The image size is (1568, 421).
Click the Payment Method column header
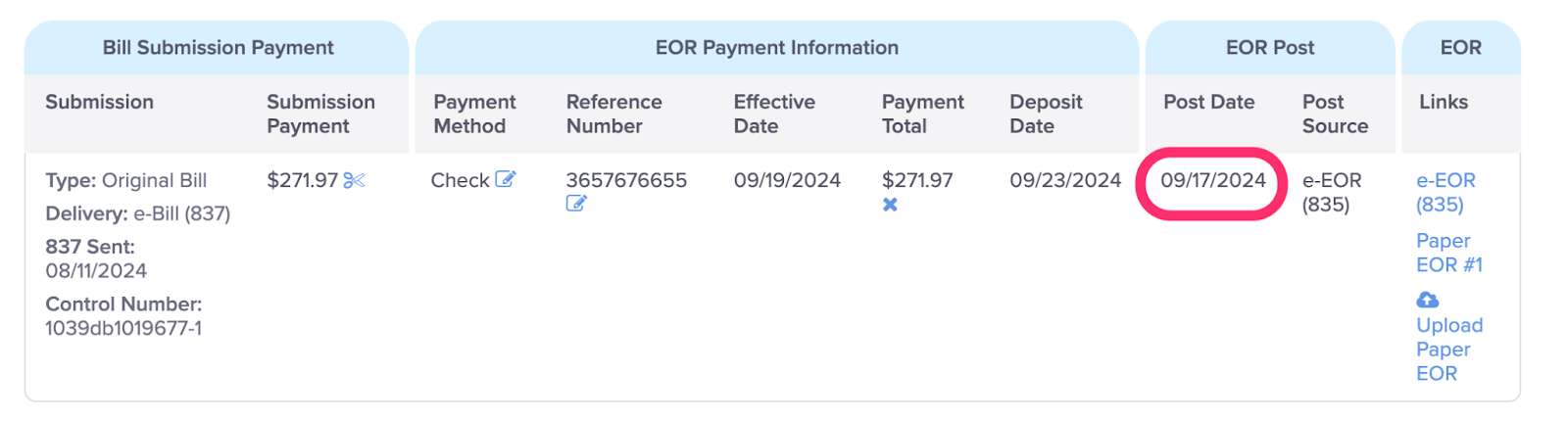(x=474, y=114)
